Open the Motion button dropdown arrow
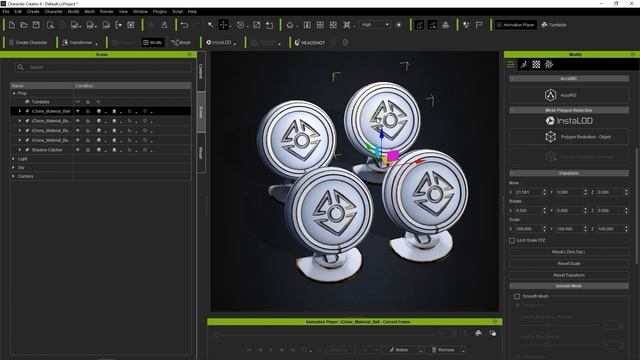 [420, 350]
